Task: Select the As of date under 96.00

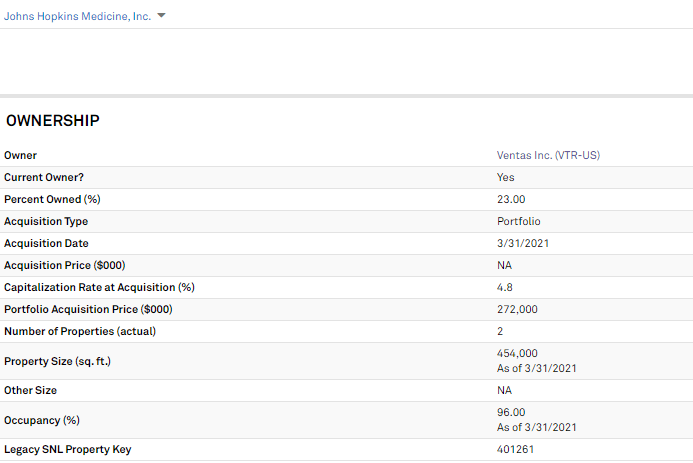Action: click(x=537, y=427)
